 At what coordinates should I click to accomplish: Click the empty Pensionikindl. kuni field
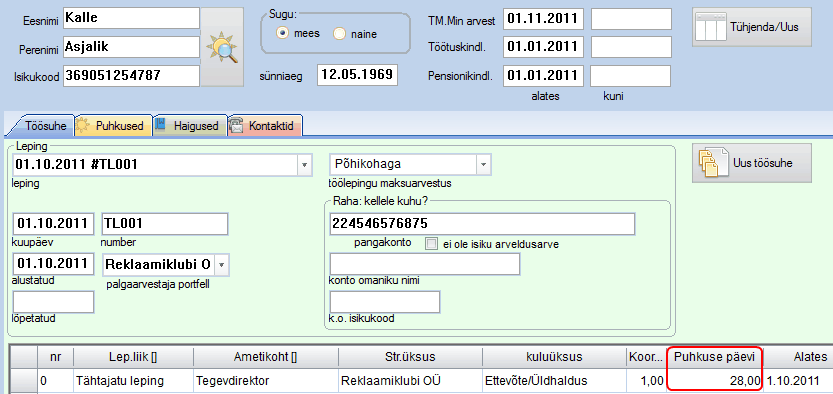tap(632, 76)
